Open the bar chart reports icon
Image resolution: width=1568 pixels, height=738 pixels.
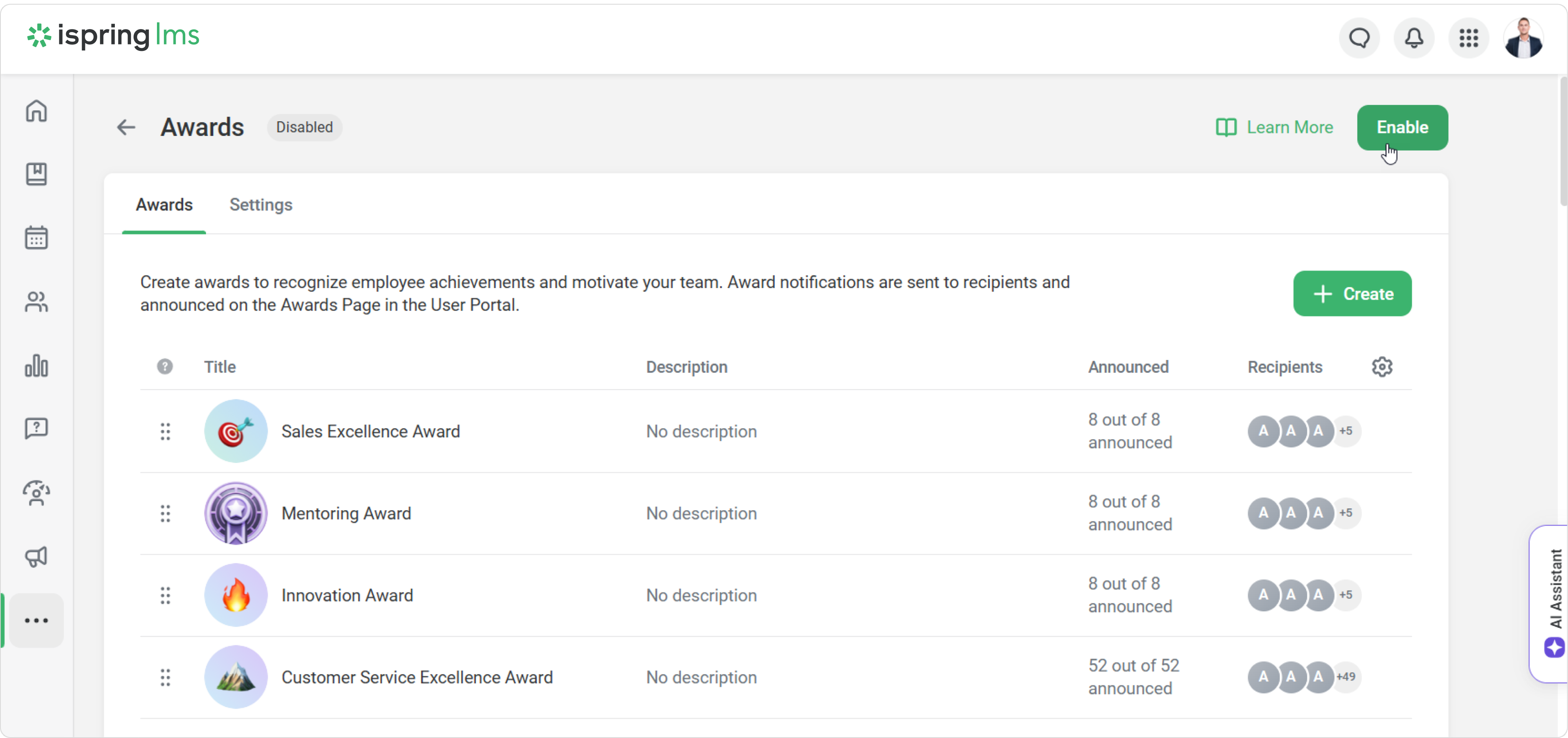(36, 366)
